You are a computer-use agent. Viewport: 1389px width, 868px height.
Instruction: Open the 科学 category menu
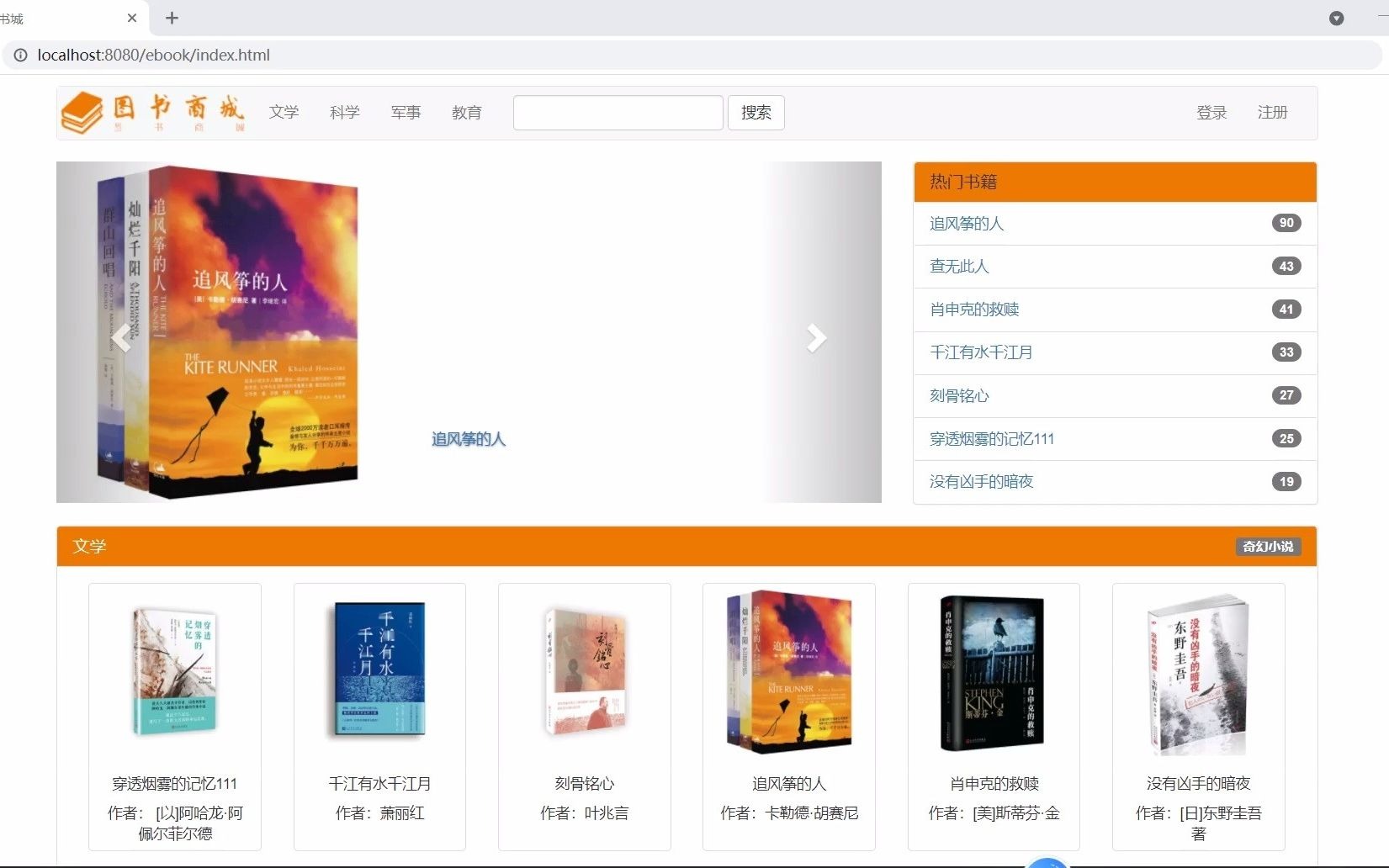345,112
